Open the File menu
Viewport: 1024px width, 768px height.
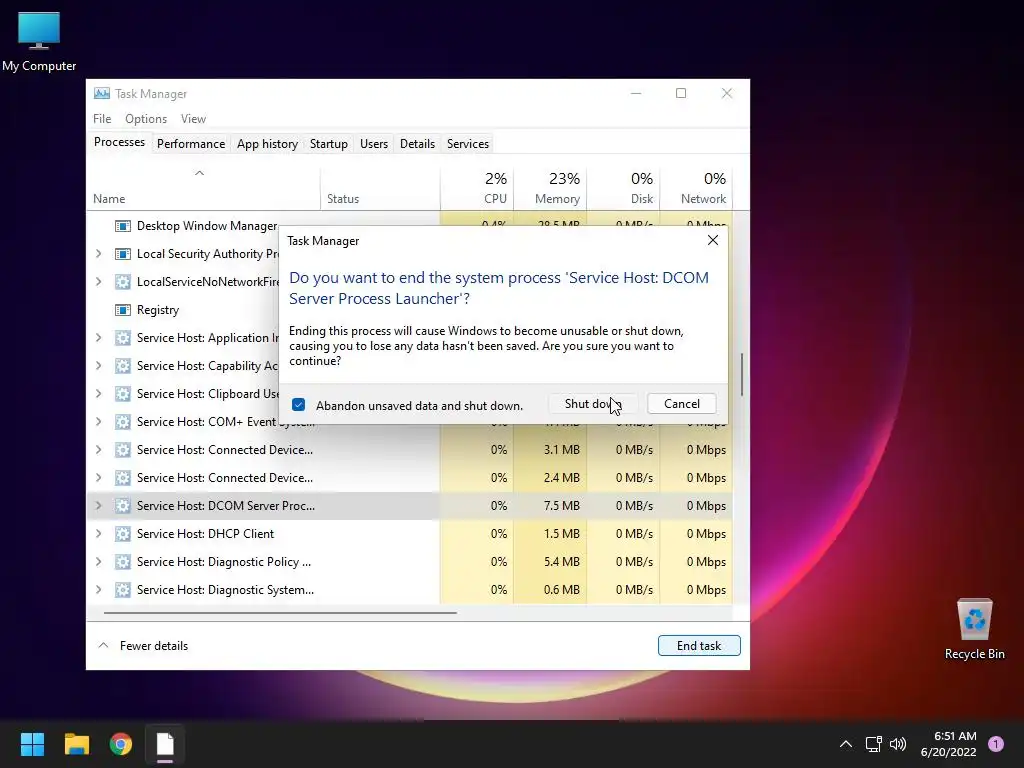coord(102,119)
